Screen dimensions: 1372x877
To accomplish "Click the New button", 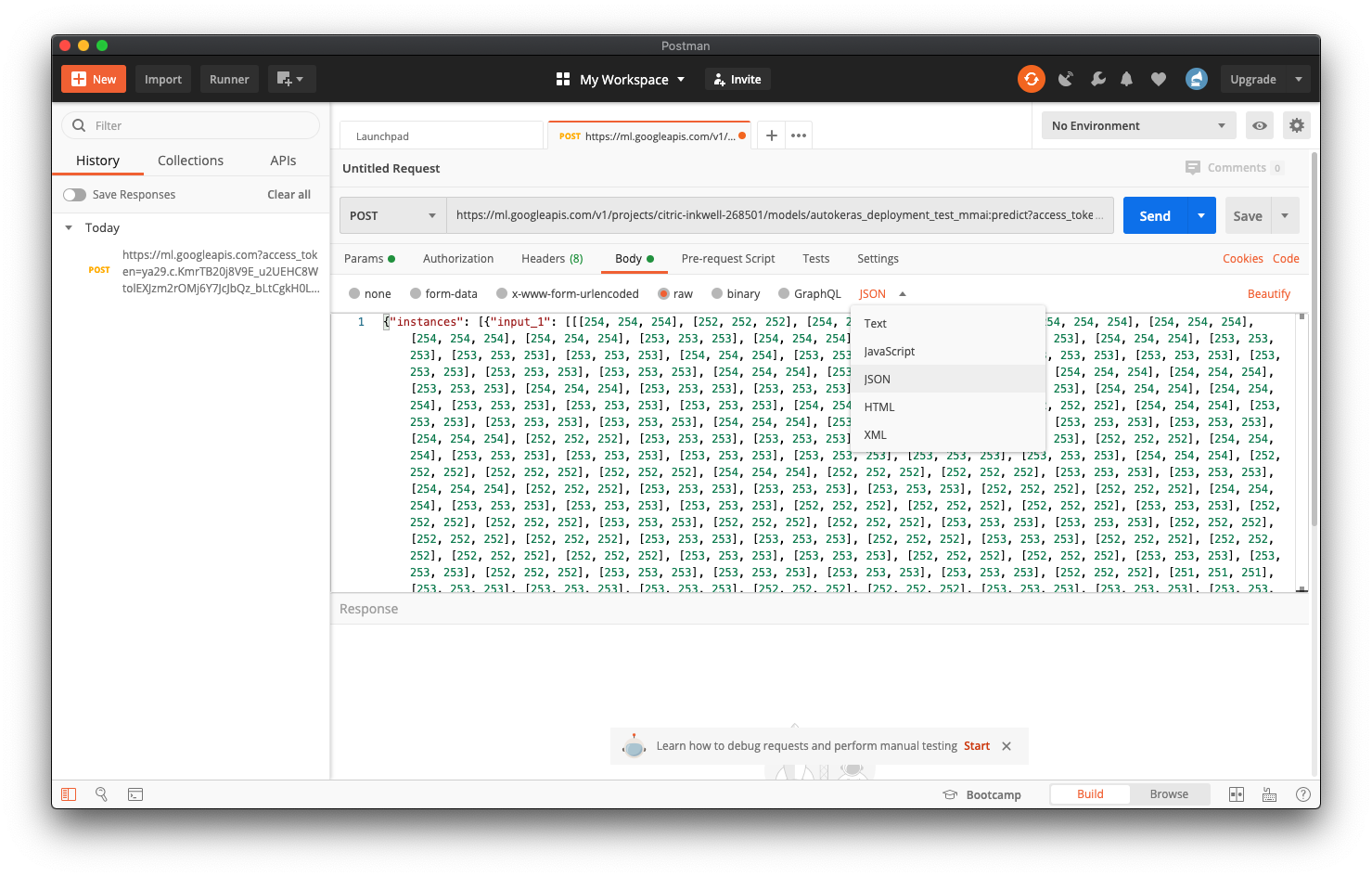I will pos(94,79).
